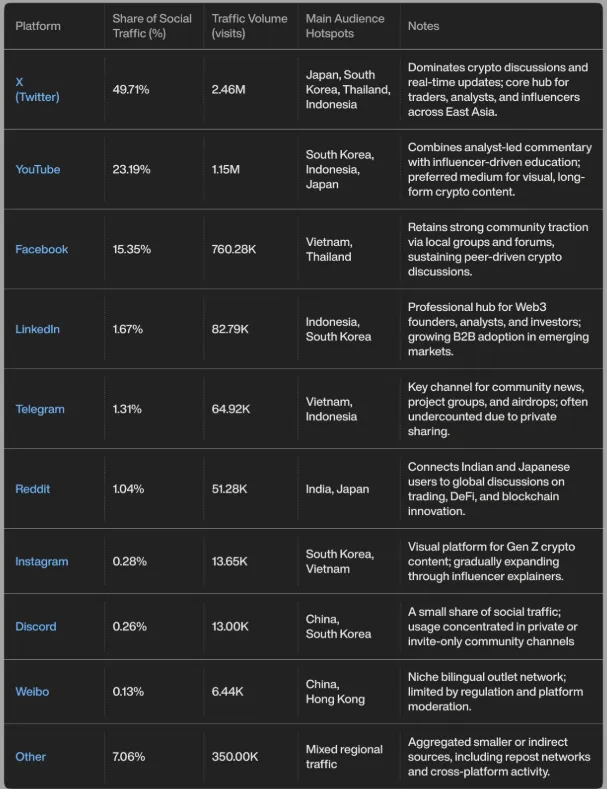
Task: Follow the Weibo link
Action: pos(31,691)
